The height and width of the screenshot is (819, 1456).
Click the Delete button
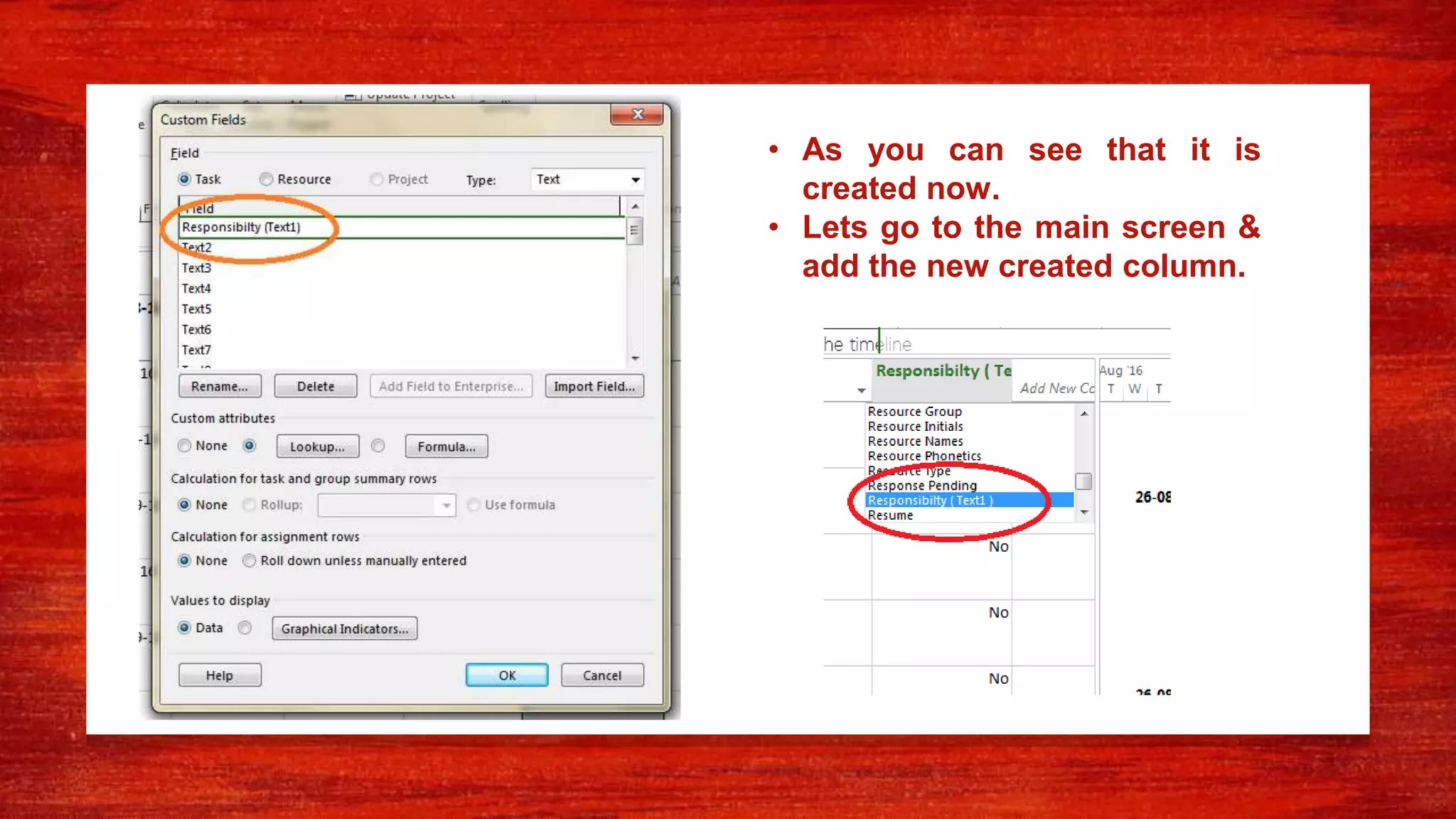coord(316,386)
